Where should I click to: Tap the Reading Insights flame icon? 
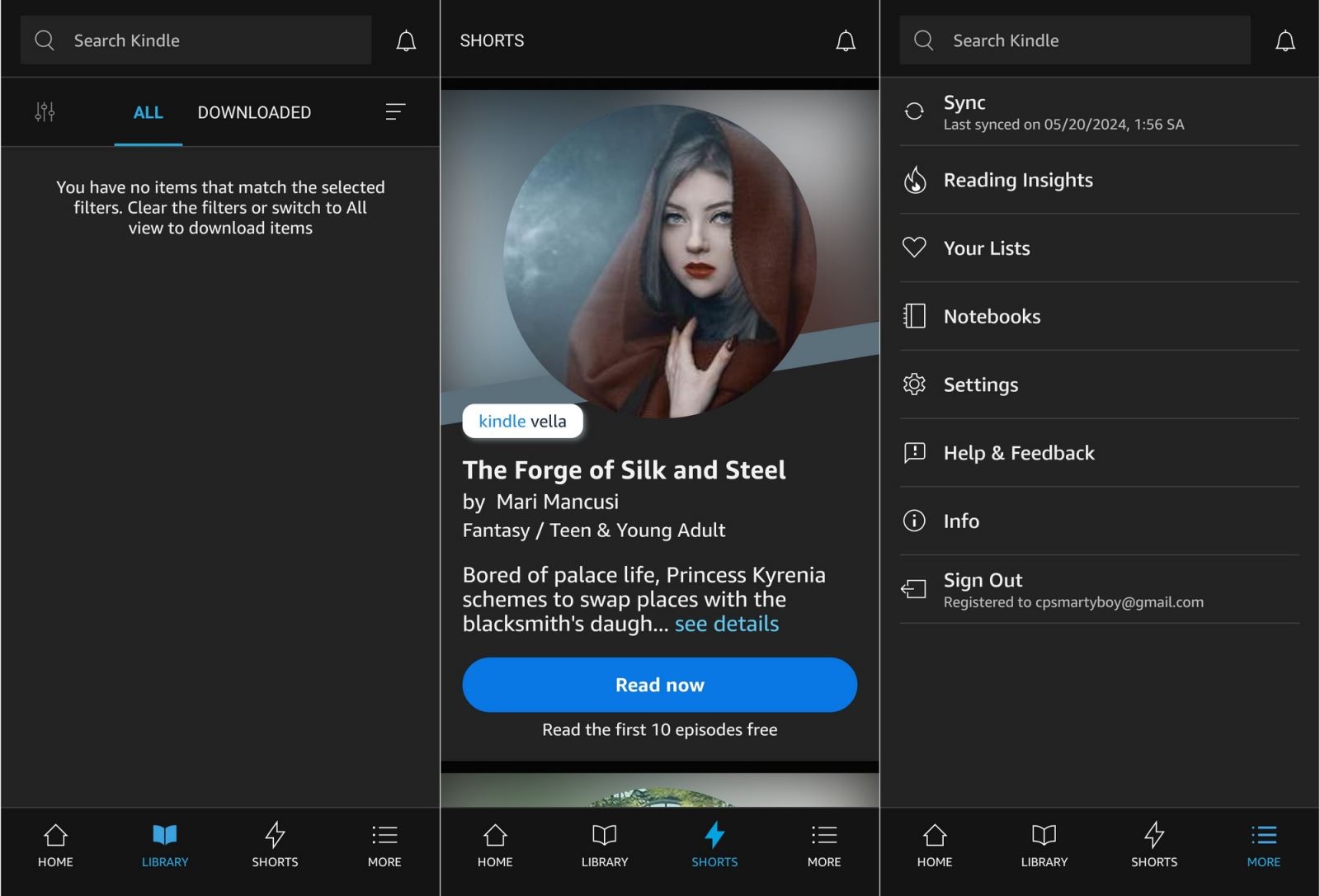click(914, 180)
